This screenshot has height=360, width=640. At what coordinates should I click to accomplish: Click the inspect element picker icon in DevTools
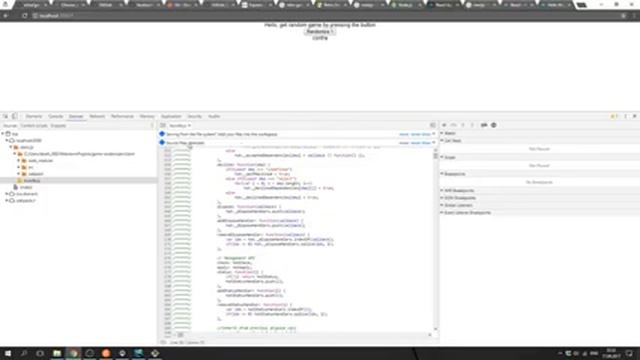5,116
